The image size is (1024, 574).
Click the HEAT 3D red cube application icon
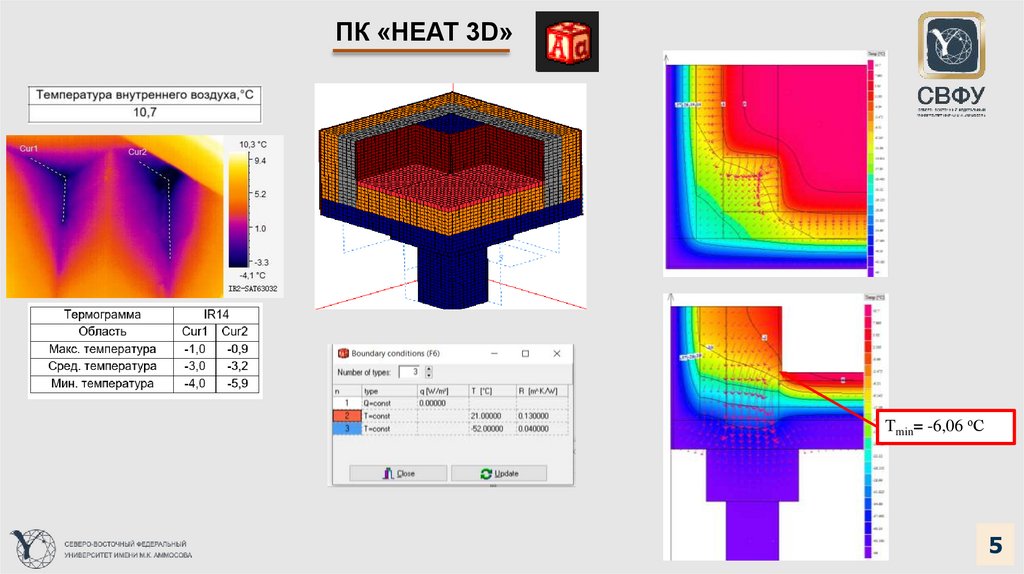567,42
